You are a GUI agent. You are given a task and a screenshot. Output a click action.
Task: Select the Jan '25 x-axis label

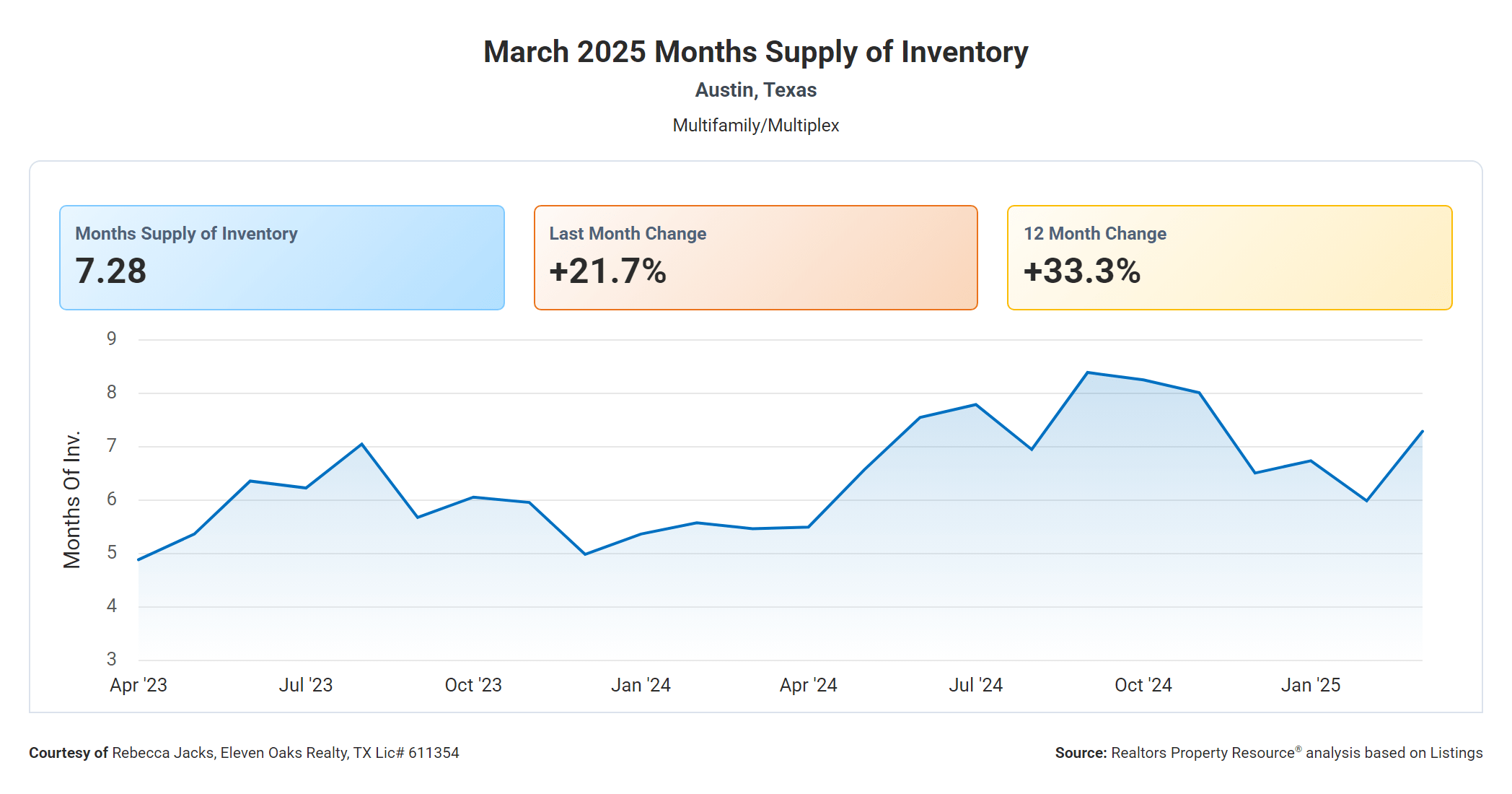click(x=1310, y=685)
